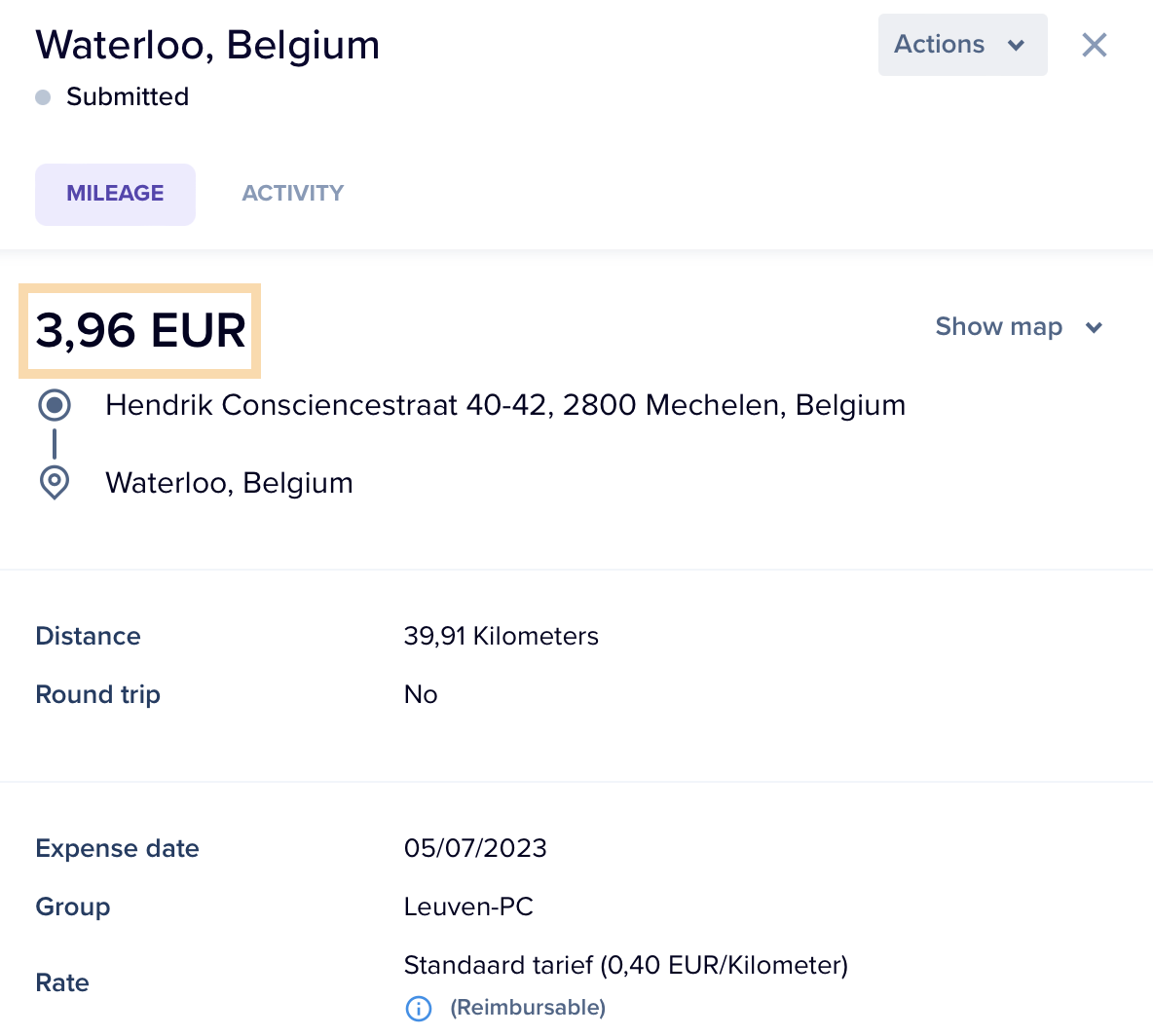Close the mileage detail panel
Viewport: 1153px width, 1036px height.
(1095, 45)
